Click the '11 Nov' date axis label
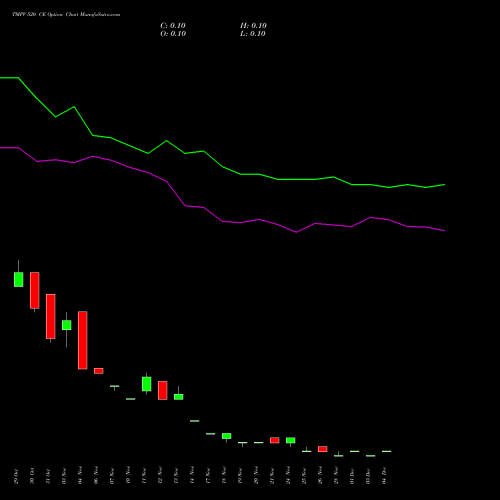 tap(144, 476)
